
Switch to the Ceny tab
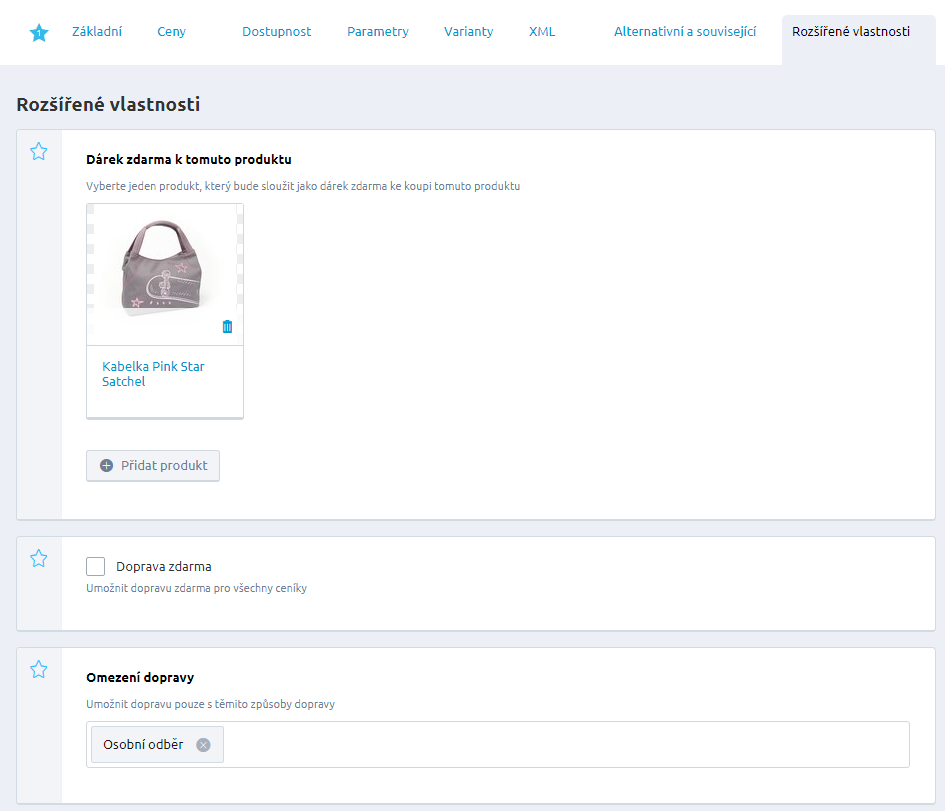pyautogui.click(x=171, y=31)
